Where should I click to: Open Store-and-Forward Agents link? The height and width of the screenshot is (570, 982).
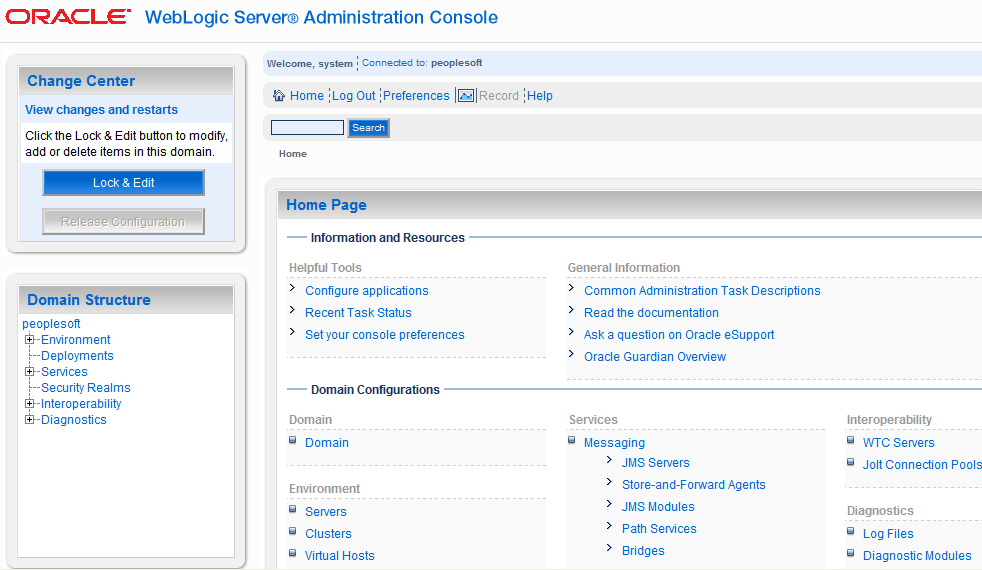(694, 485)
